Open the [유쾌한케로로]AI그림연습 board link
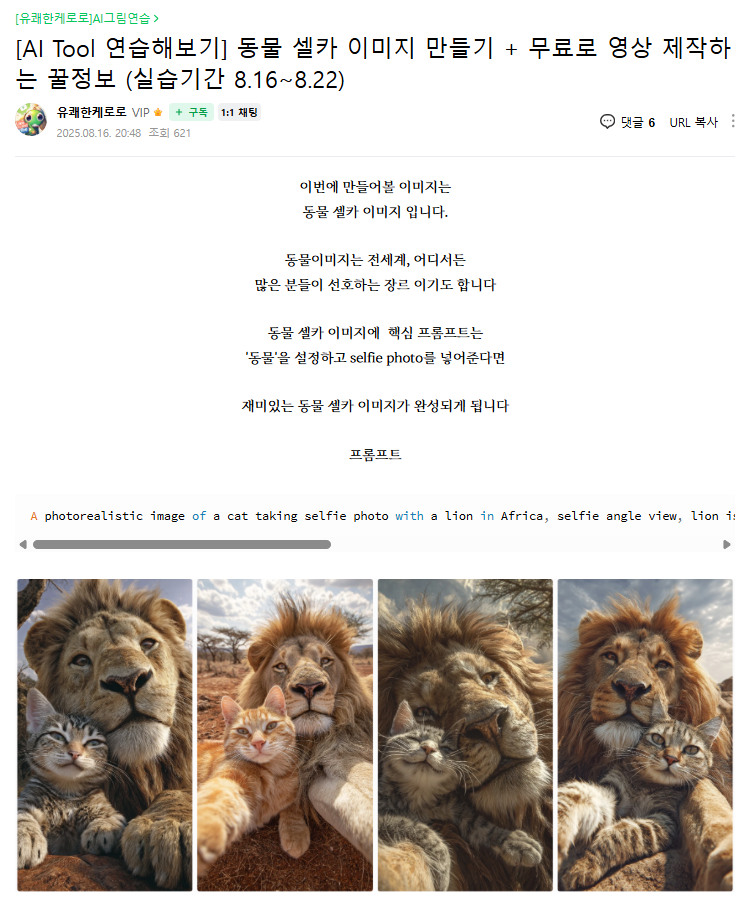Image resolution: width=753 pixels, height=919 pixels. (x=83, y=18)
